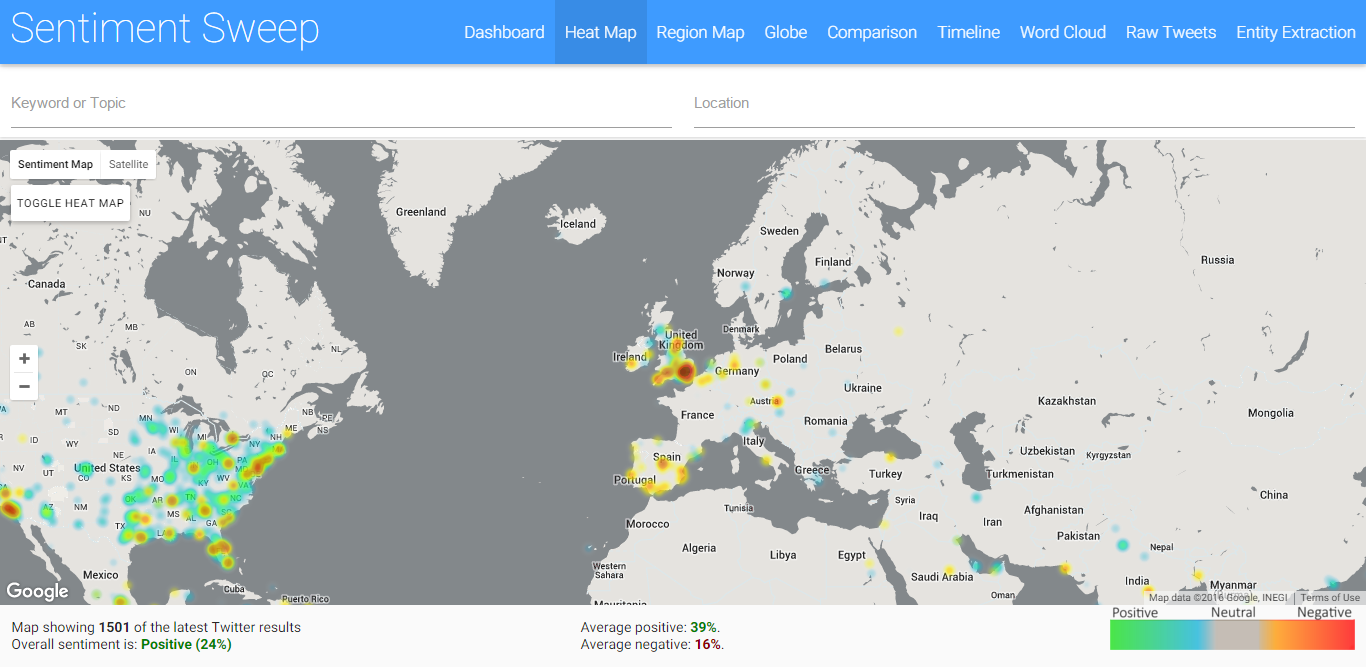Focus the Location input field
Viewport: 1366px width, 667px height.
point(1023,104)
